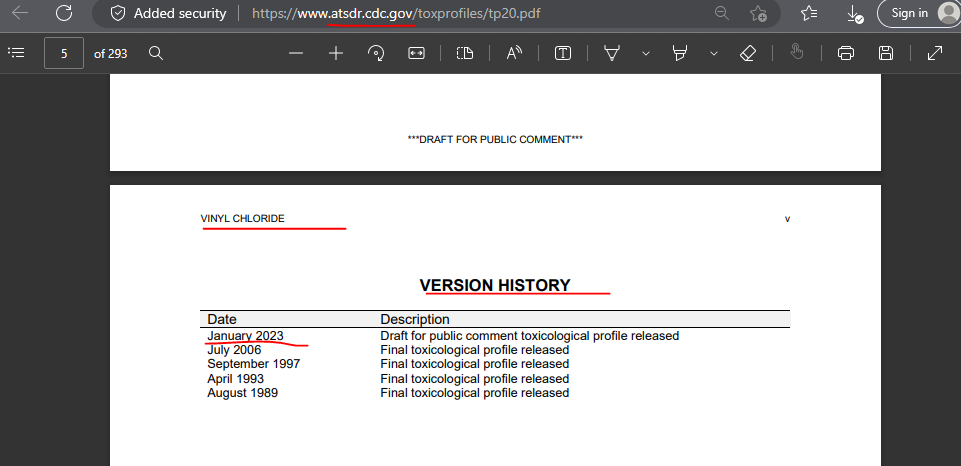Expand the Highlight options chevron
The height and width of the screenshot is (466, 961).
[713, 53]
